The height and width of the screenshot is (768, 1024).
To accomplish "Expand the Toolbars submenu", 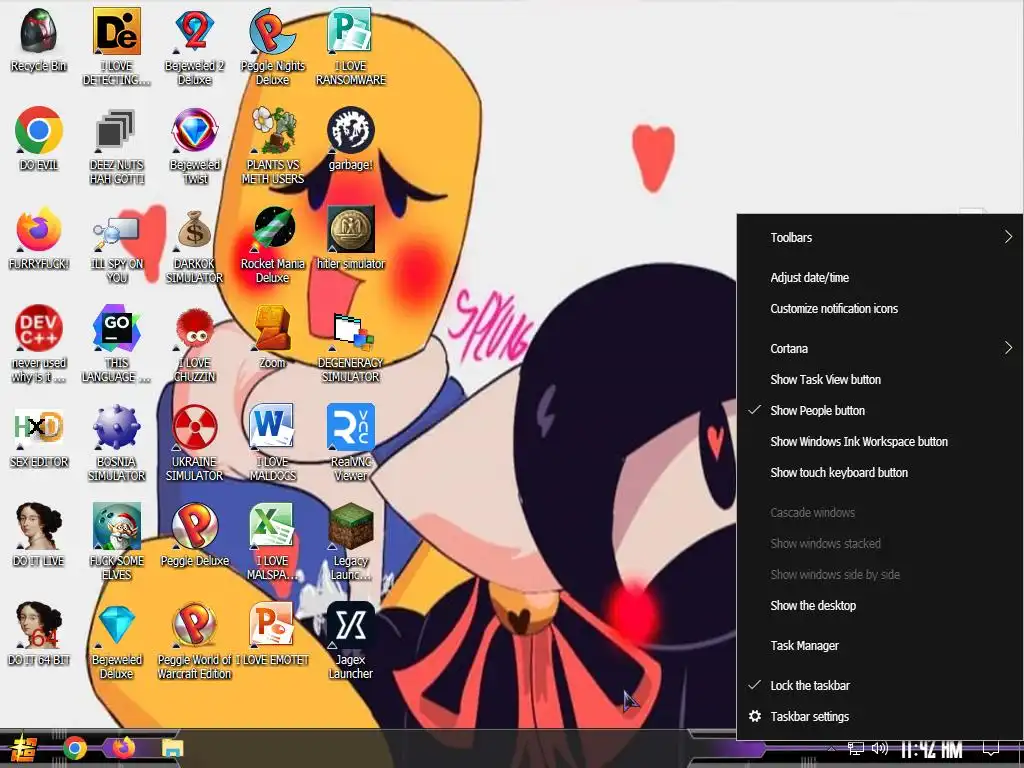I will [x=879, y=237].
